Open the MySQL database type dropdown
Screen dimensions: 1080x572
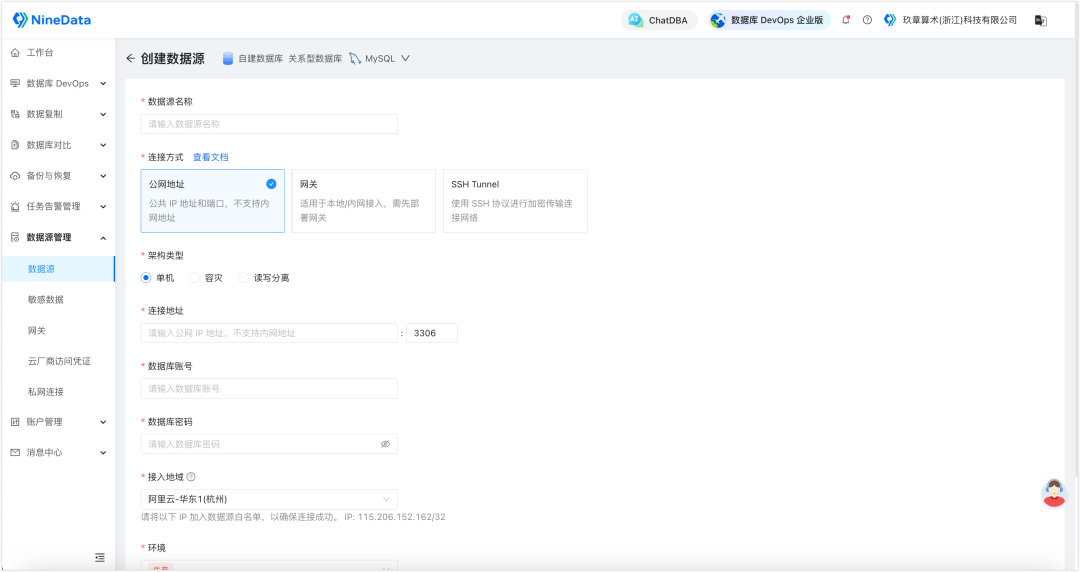click(x=405, y=59)
